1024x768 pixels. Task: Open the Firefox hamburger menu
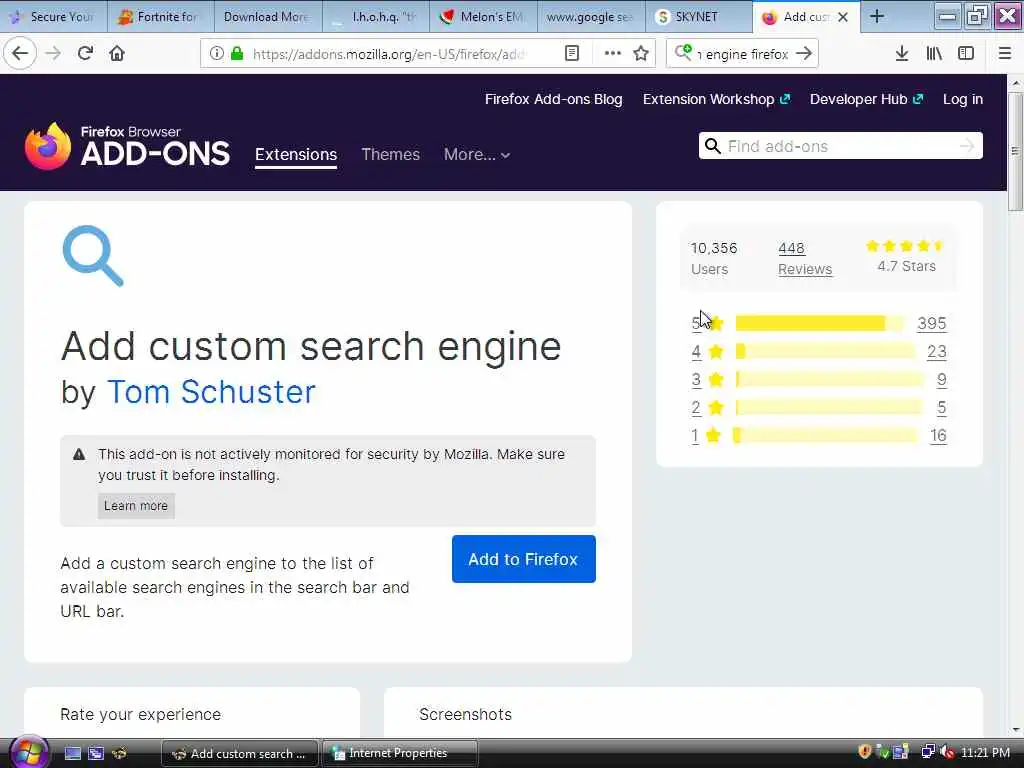coord(1004,54)
